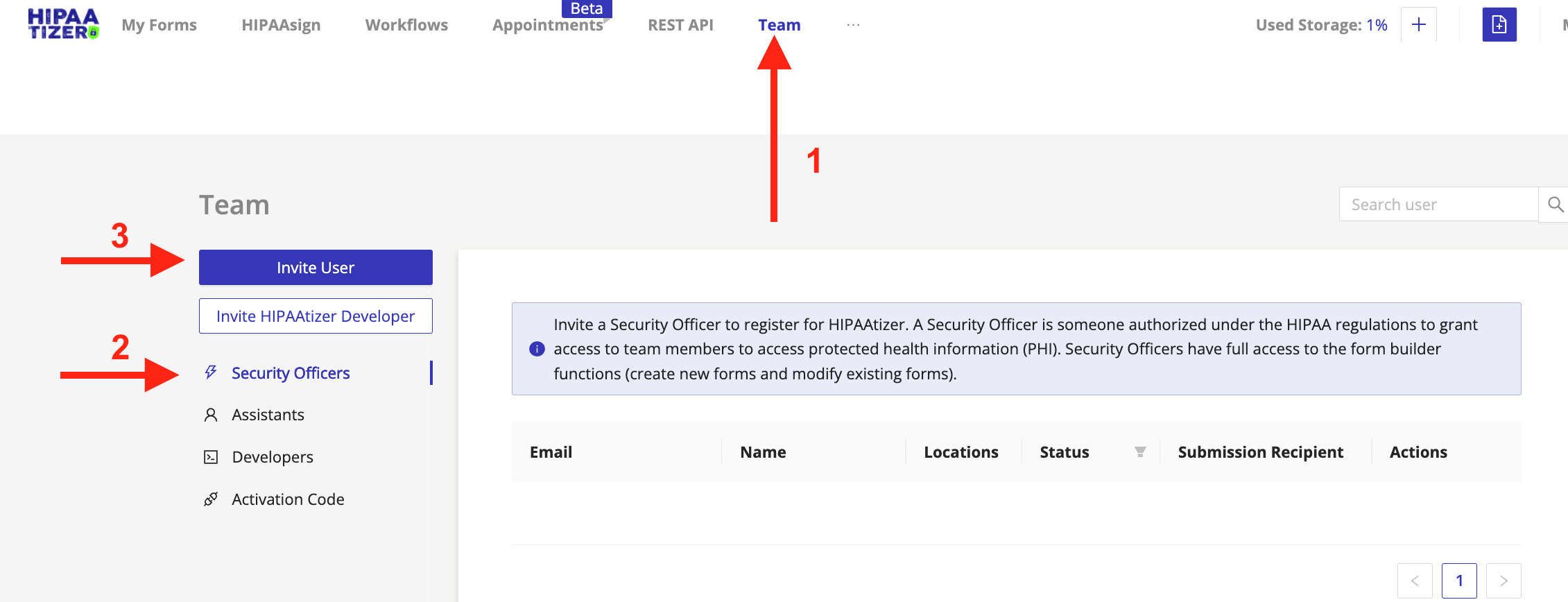Go to the previous page arrow
The width and height of the screenshot is (1568, 602).
[1415, 580]
